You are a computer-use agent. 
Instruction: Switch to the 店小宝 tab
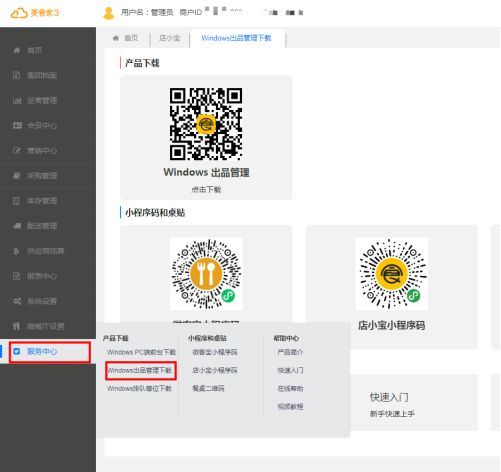click(170, 38)
